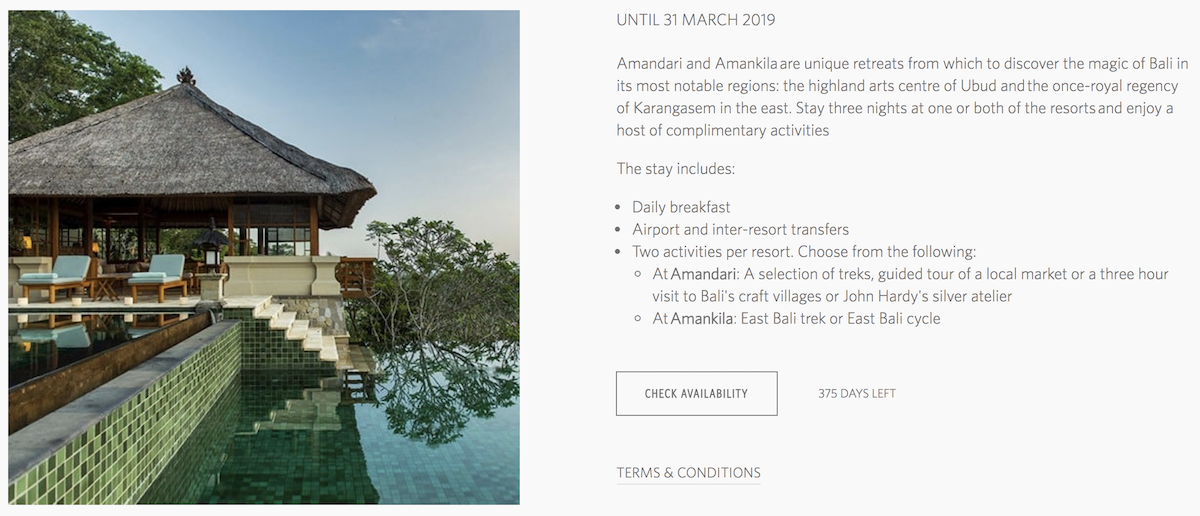The height and width of the screenshot is (516, 1200).
Task: Open the TERMS & CONDITIONS link
Action: point(688,473)
